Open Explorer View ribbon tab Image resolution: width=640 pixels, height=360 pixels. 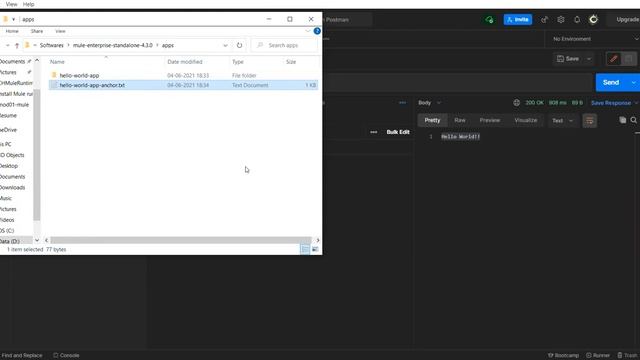[x=60, y=31]
